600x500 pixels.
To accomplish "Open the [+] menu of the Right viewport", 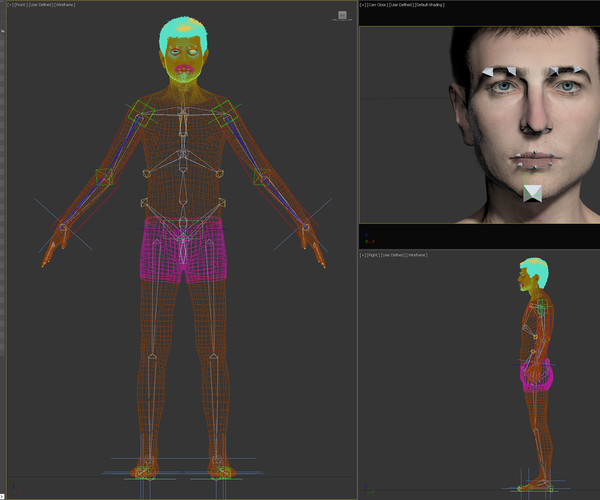I will (x=363, y=255).
